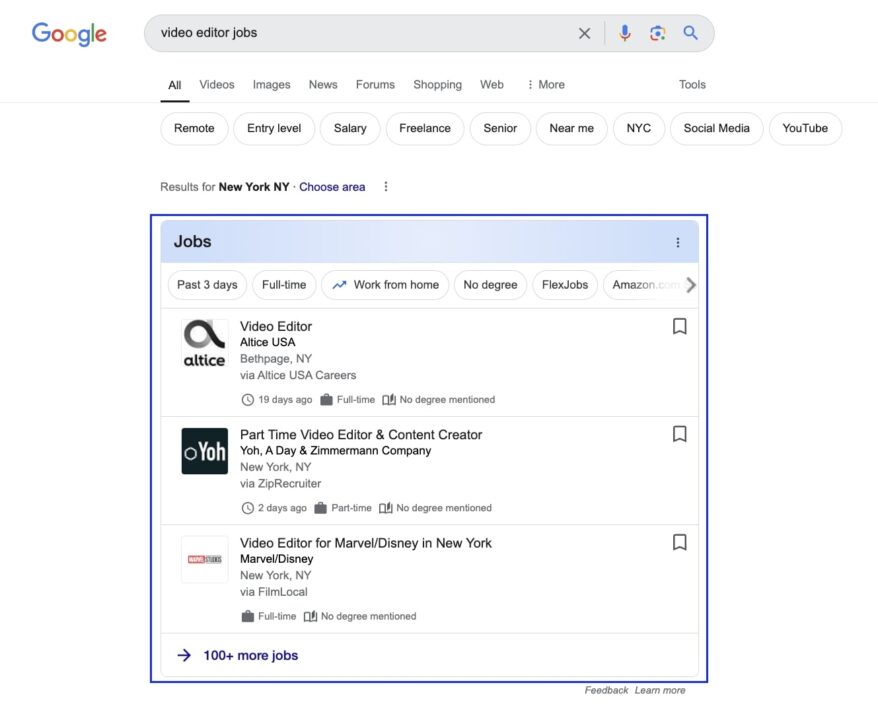
Task: Filter jobs by Full-time
Action: (284, 285)
